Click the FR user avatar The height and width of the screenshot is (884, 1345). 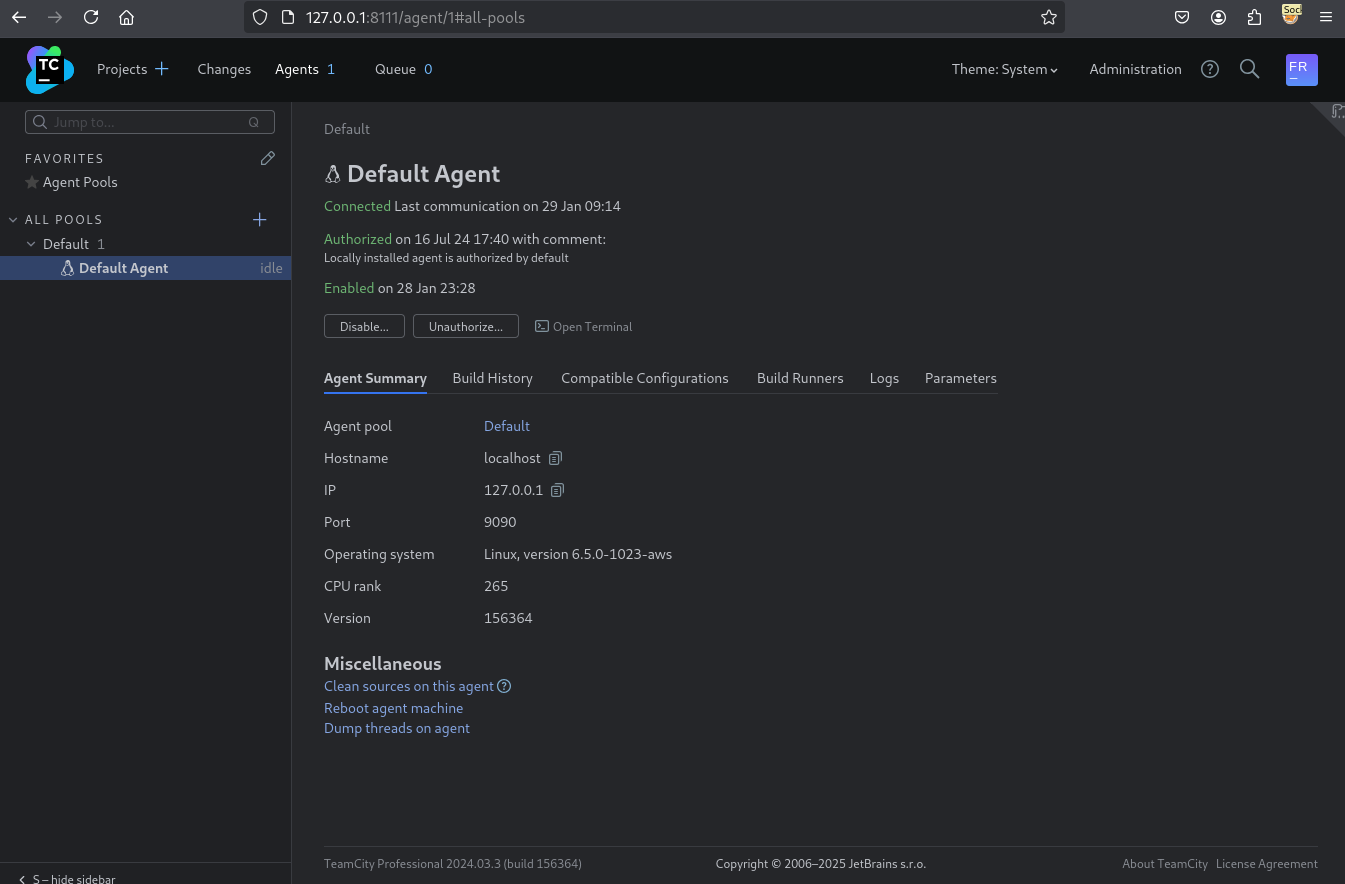pos(1302,70)
